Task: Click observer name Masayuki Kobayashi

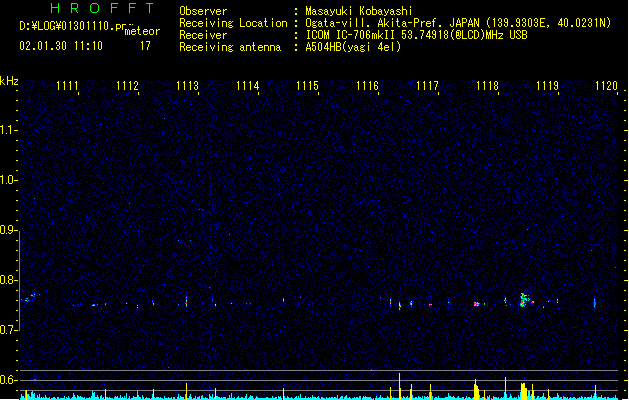Action: pyautogui.click(x=359, y=11)
